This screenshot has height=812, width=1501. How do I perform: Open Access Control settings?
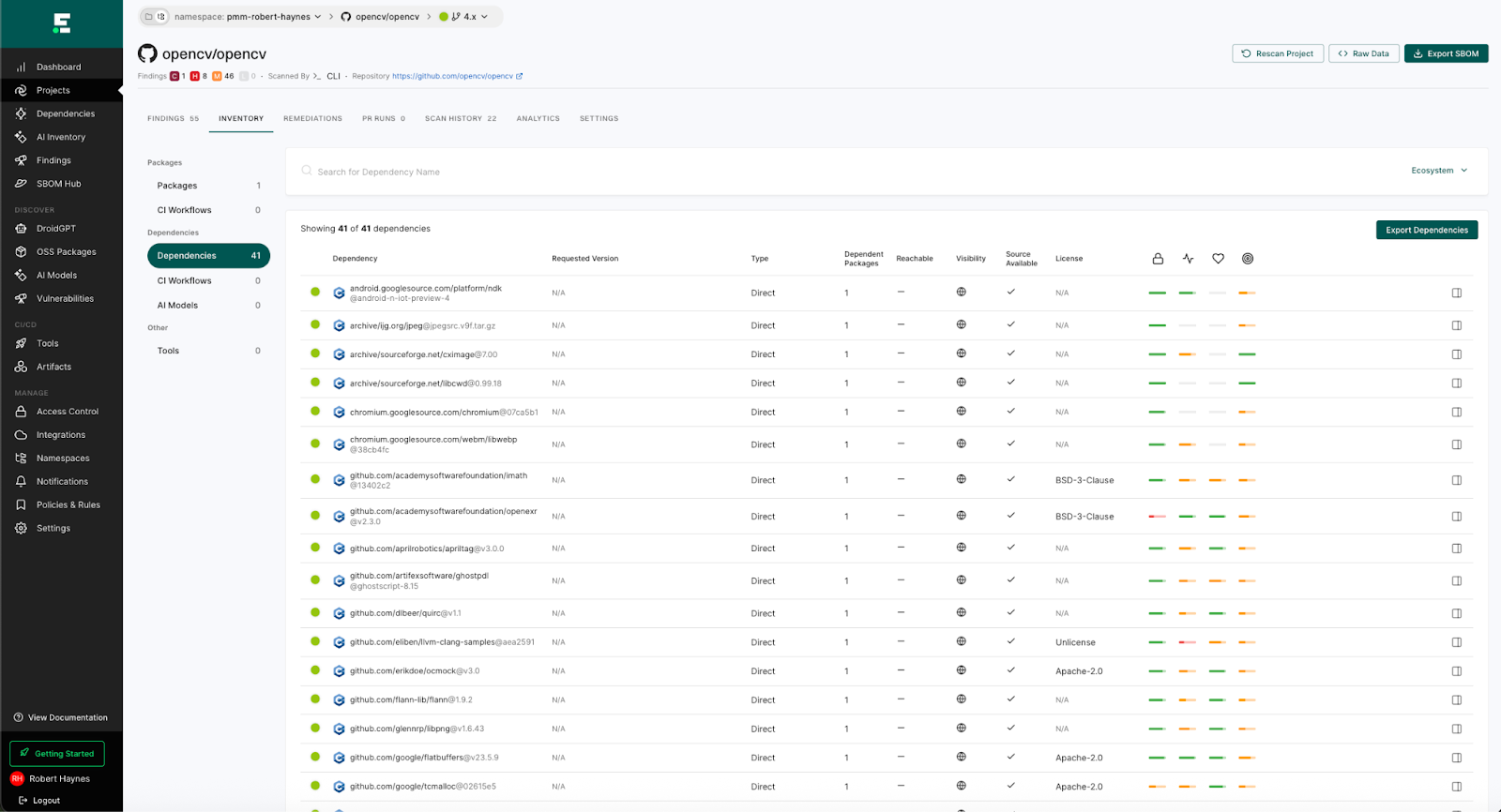pos(67,412)
